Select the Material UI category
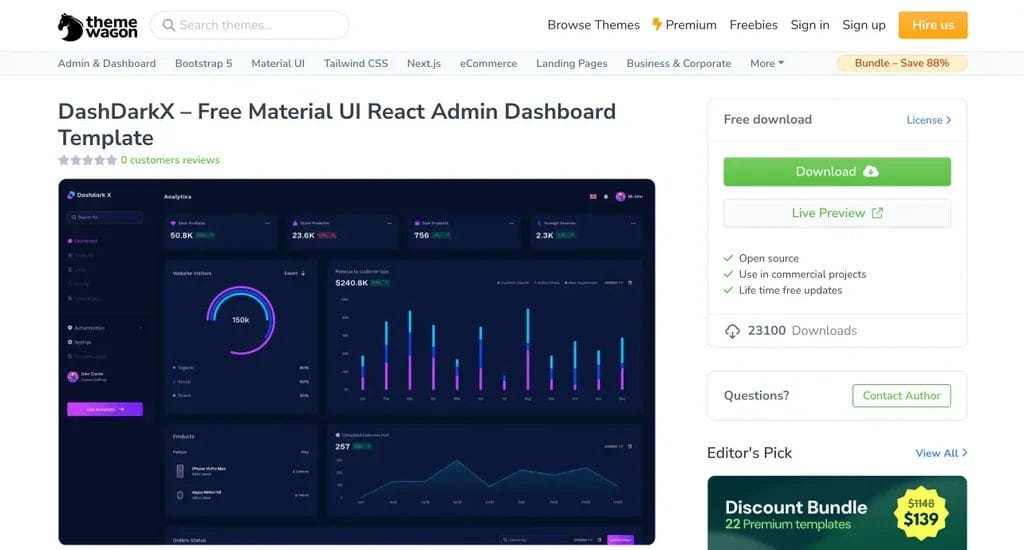This screenshot has height=550, width=1024. tap(278, 63)
